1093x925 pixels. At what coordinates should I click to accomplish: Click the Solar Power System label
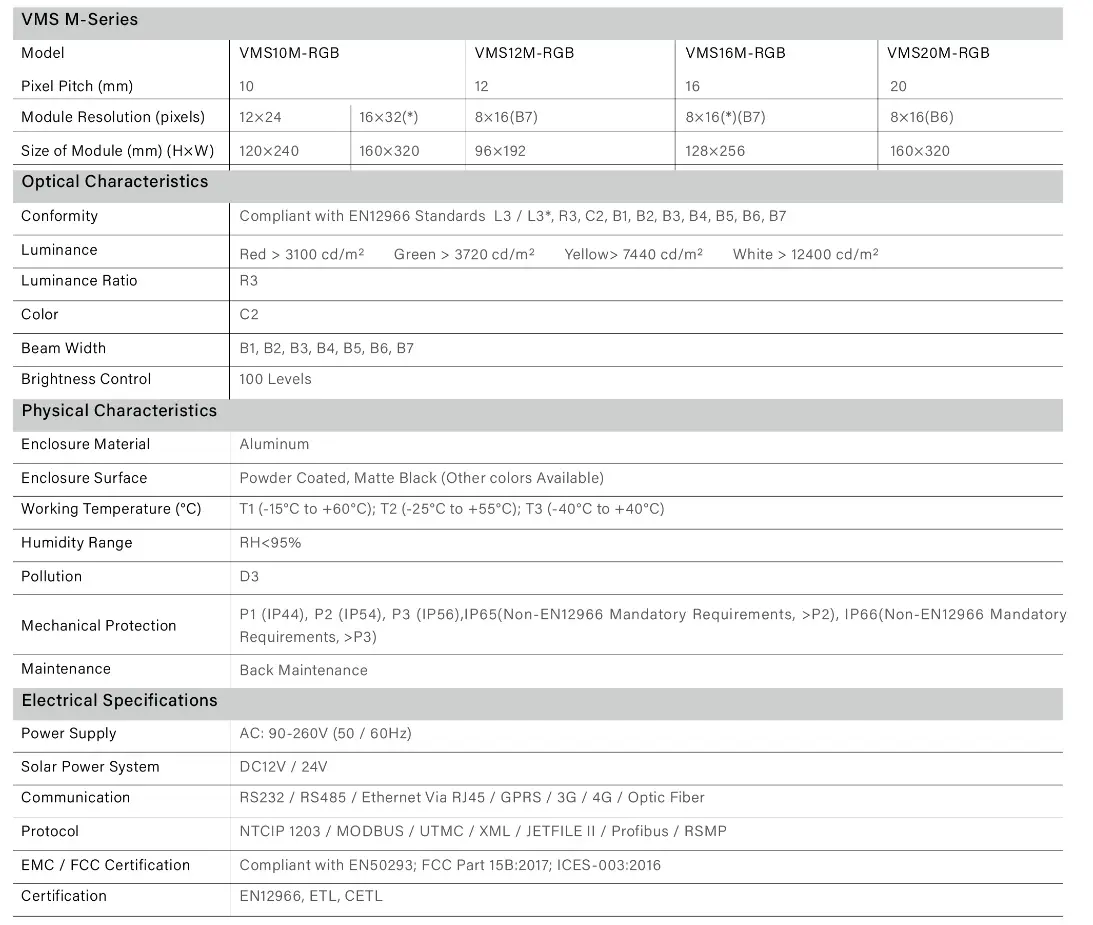[90, 767]
